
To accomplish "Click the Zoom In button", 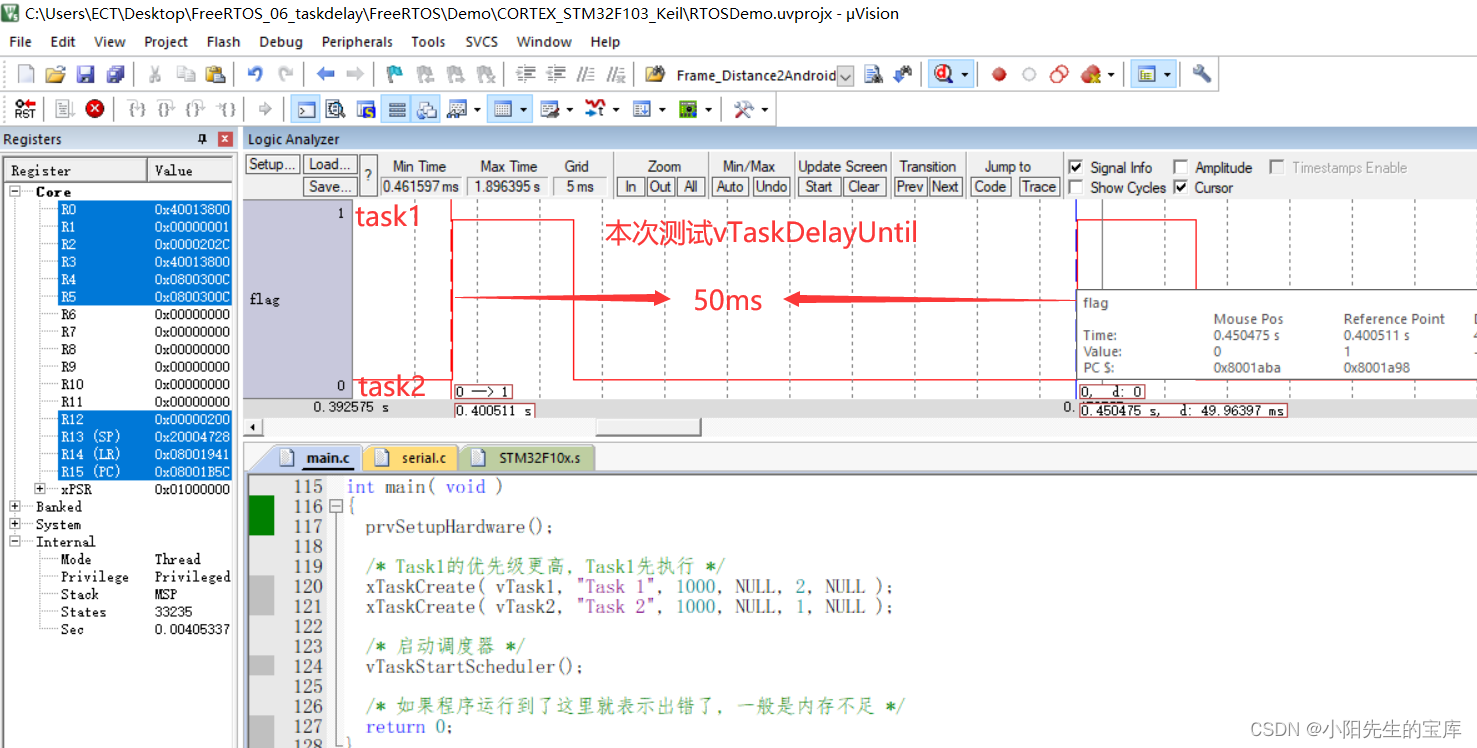I will click(631, 186).
